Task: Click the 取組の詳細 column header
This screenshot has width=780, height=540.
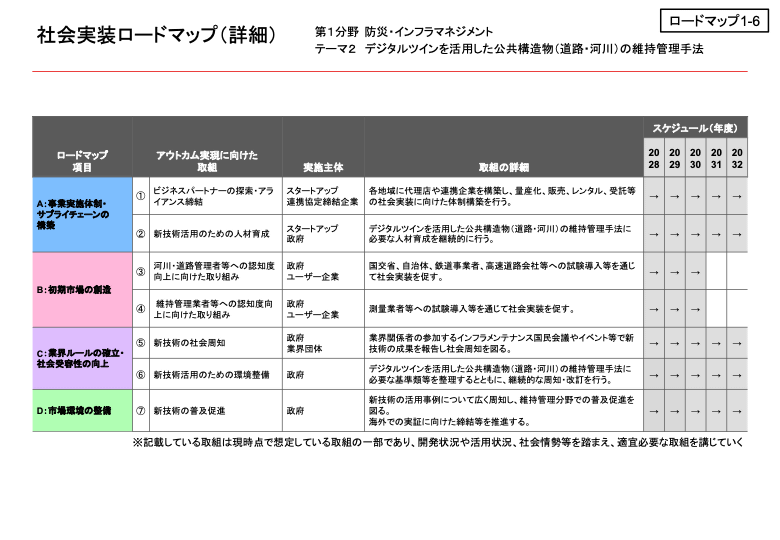Action: pos(503,167)
